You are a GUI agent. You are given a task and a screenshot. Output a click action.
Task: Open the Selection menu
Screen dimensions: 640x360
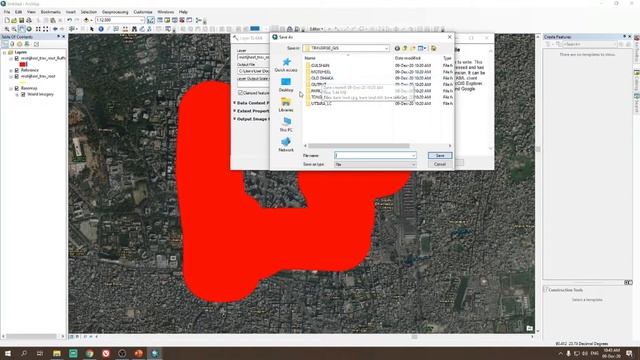[89, 12]
